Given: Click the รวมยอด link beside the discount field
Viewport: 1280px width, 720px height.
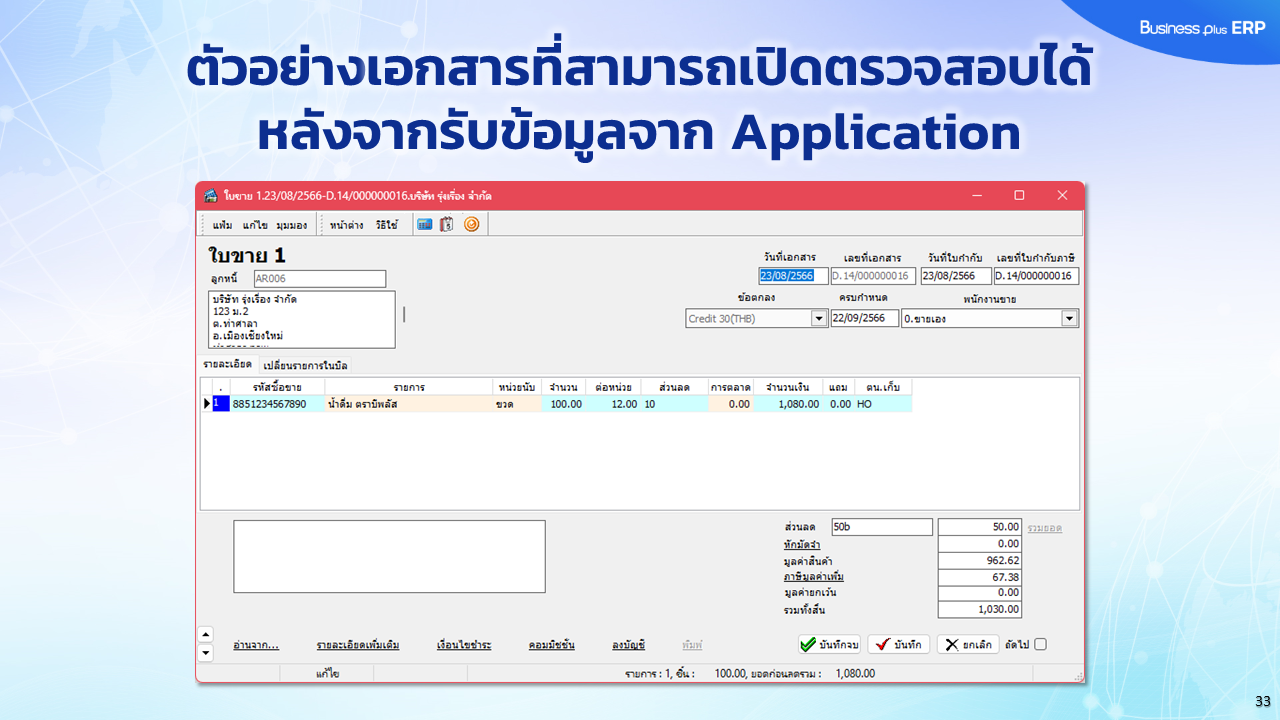Looking at the screenshot, I should 1044,527.
